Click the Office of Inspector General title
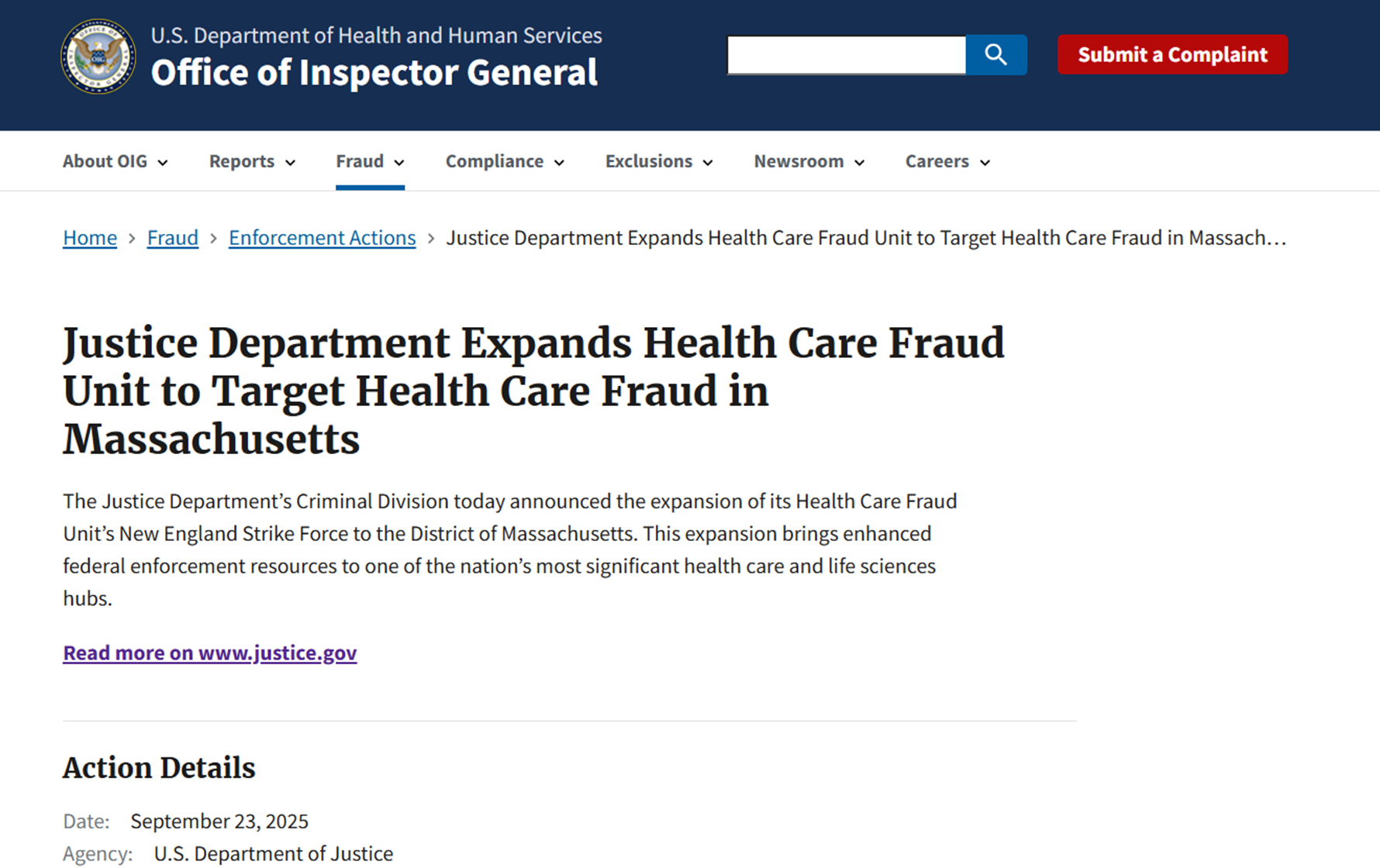 374,73
